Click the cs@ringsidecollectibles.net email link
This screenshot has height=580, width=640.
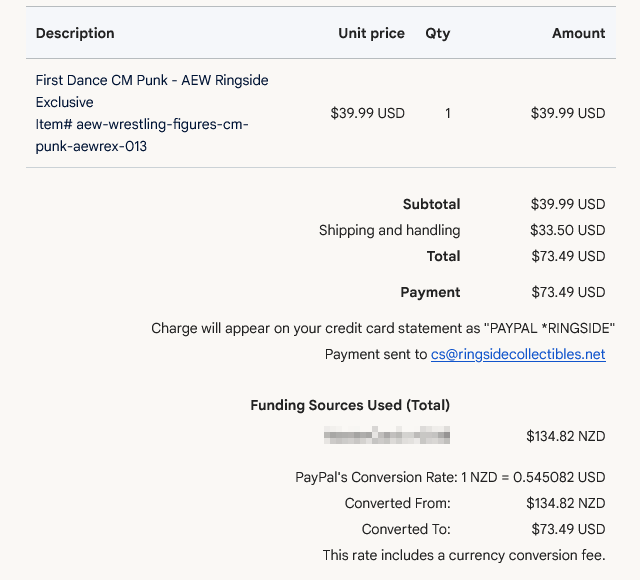(x=518, y=354)
